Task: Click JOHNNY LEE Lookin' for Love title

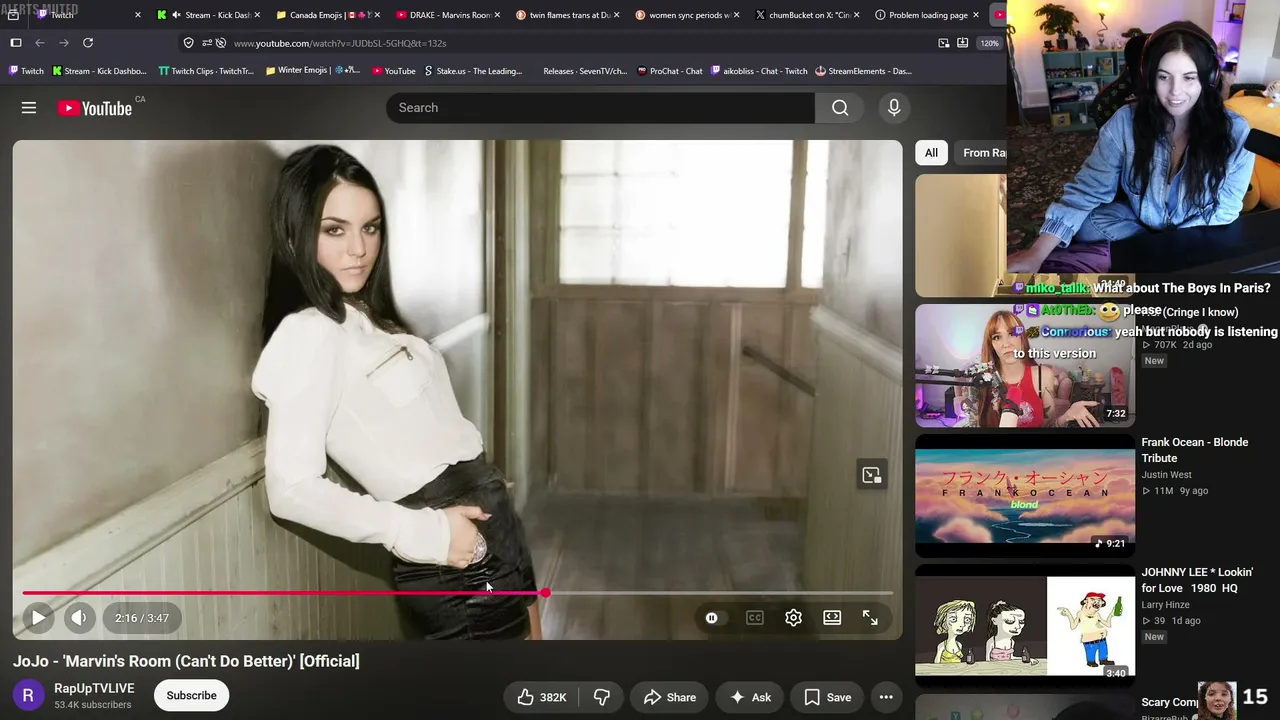Action: [1197, 580]
